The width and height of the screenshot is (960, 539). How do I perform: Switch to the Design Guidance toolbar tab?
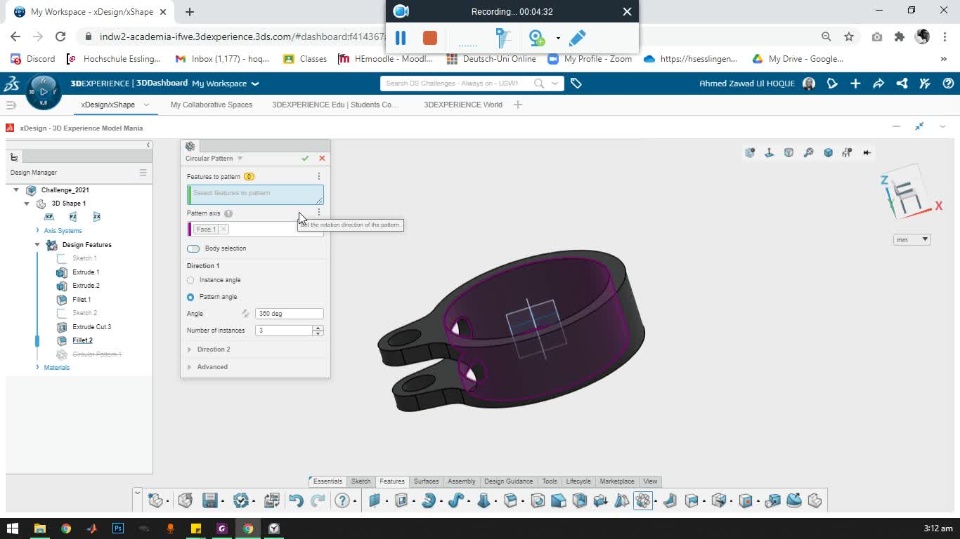pos(509,481)
